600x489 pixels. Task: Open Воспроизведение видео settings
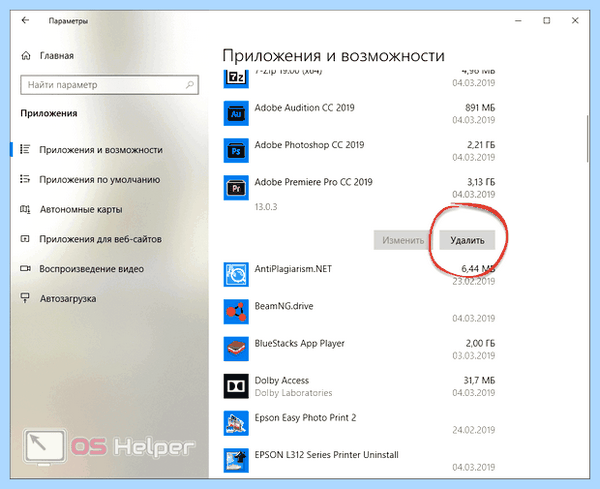[82, 269]
